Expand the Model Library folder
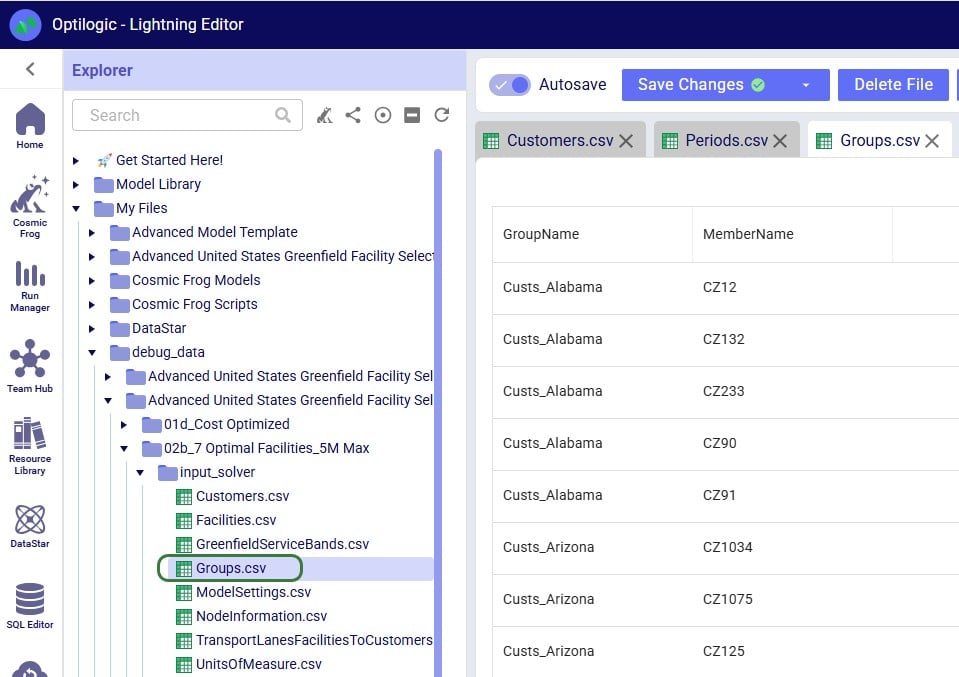 [76, 185]
